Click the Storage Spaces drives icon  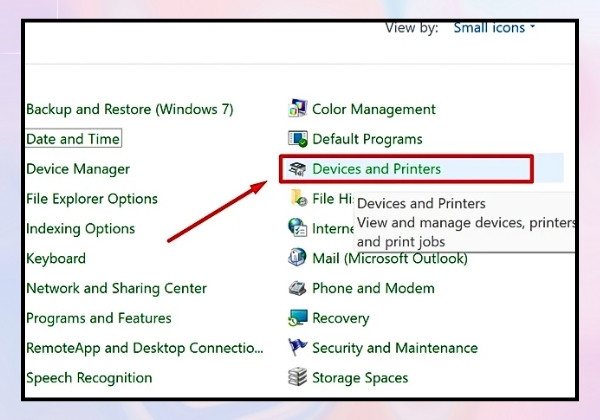click(x=297, y=377)
